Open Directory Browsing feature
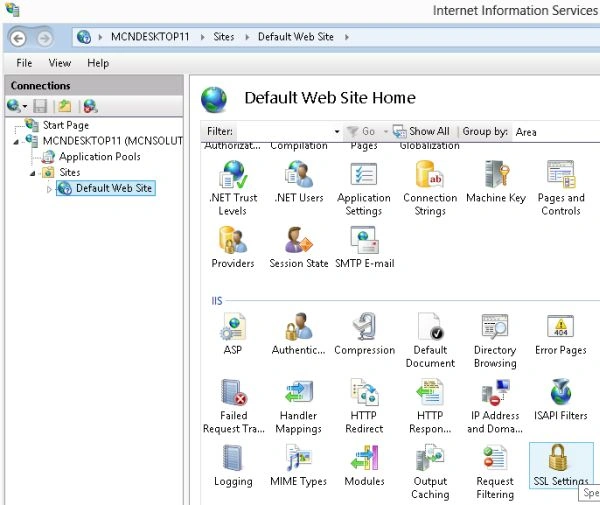 [x=495, y=340]
